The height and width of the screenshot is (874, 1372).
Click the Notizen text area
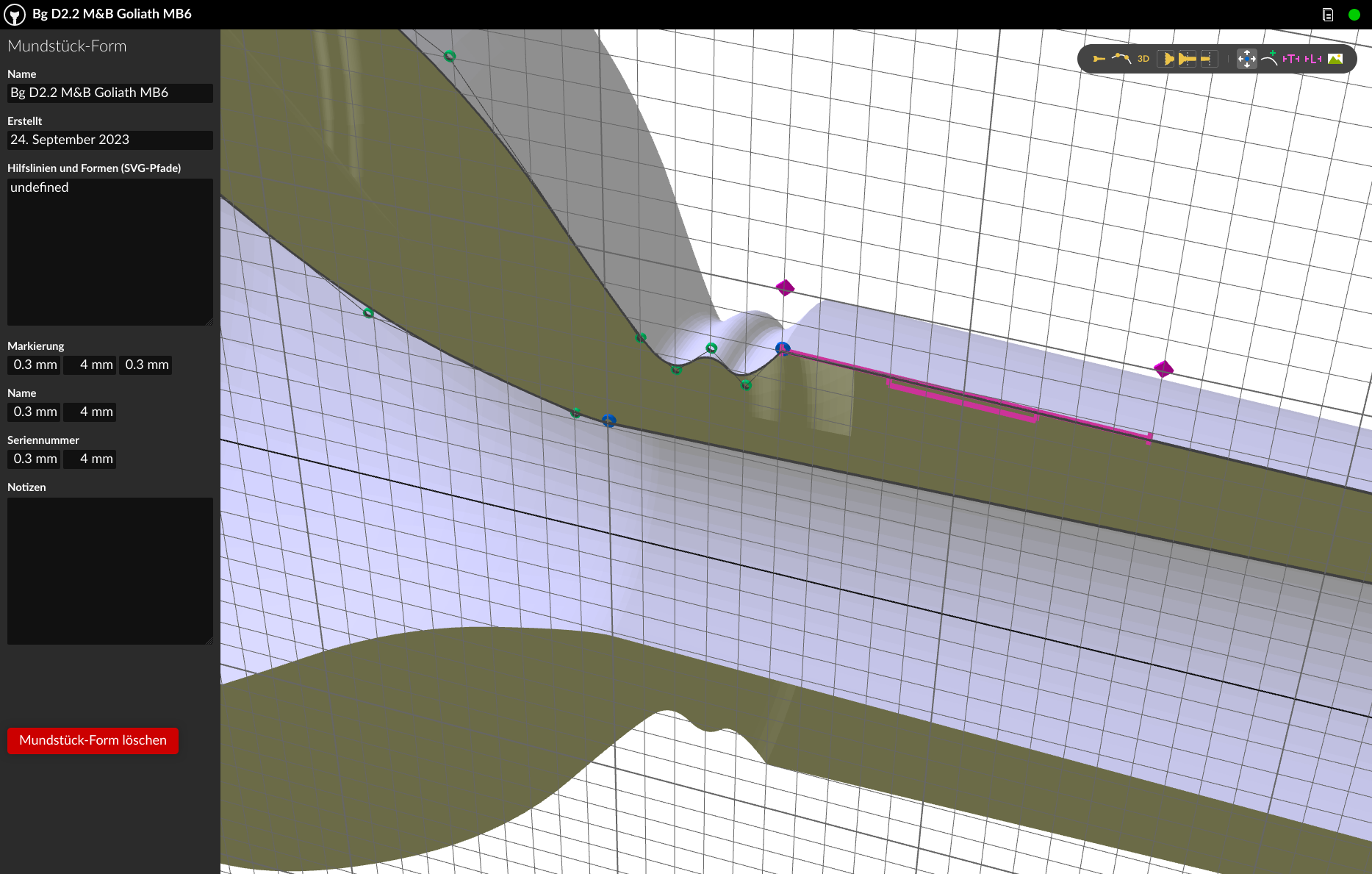click(110, 571)
